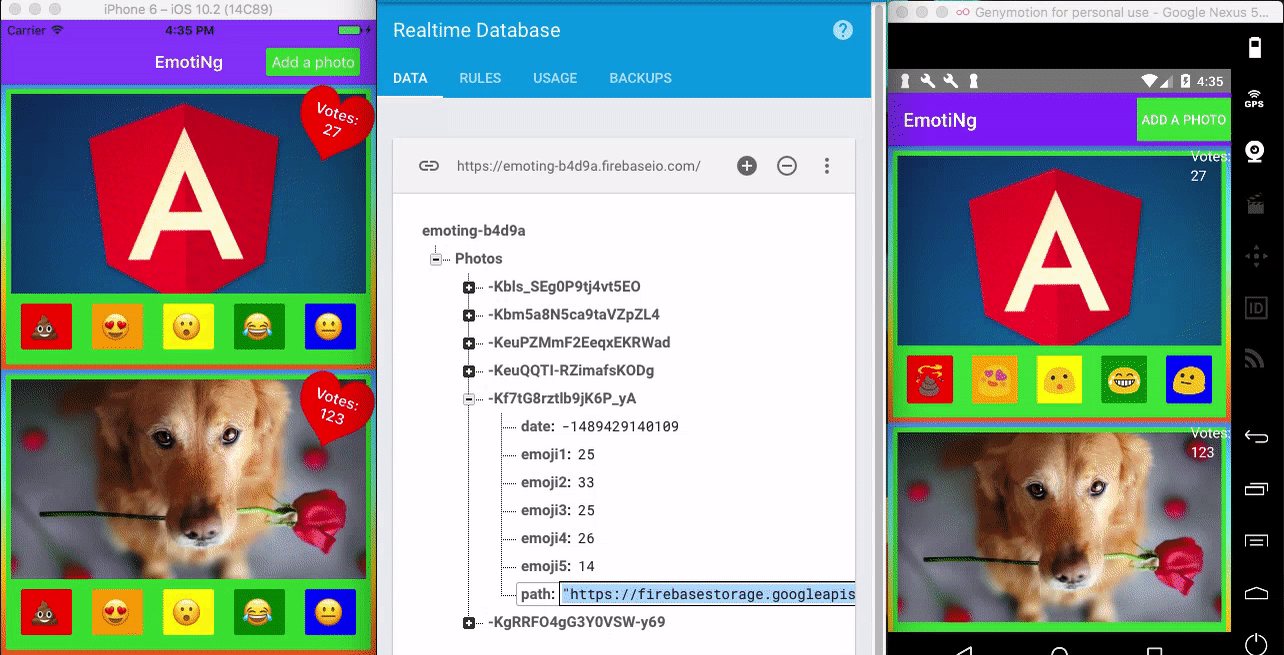The width and height of the screenshot is (1284, 655).
Task: Tap neutral face emoji under dog photo on iPhone
Action: 330,612
